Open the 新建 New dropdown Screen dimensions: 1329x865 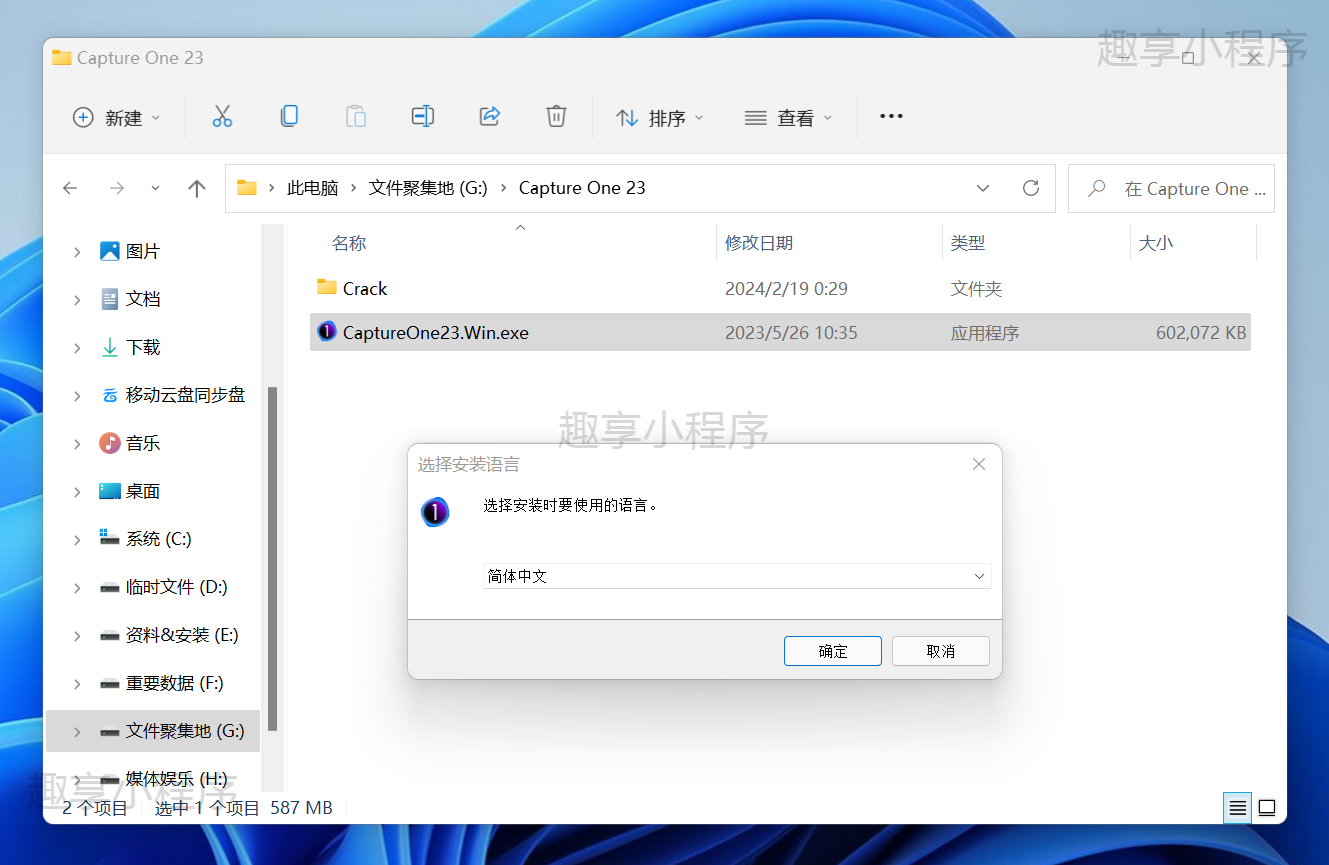[117, 118]
